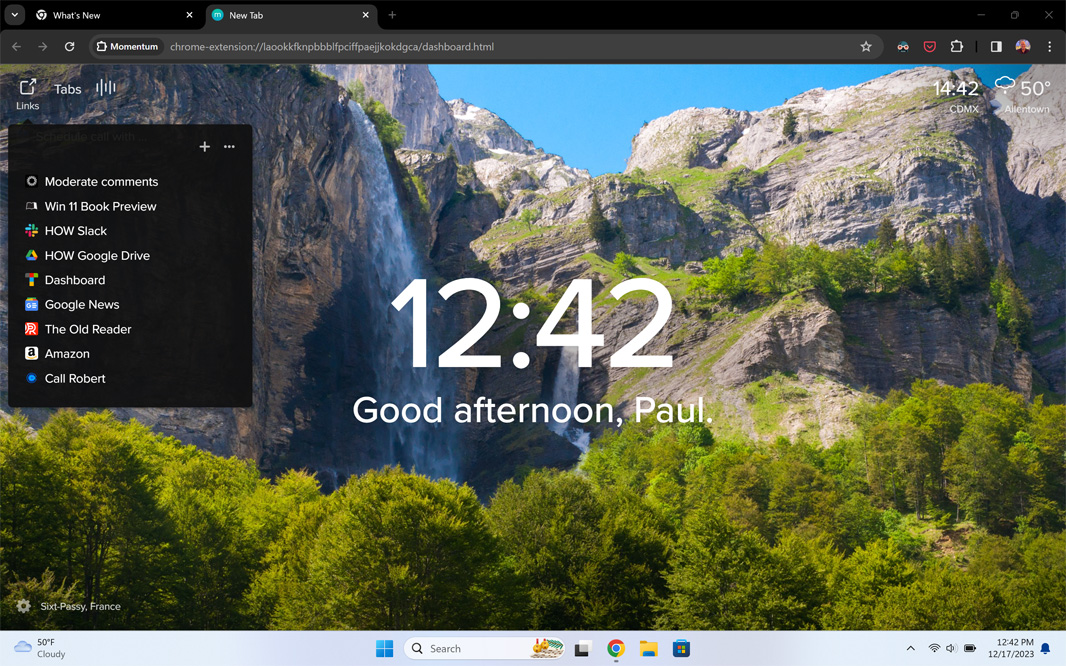This screenshot has width=1066, height=666.
Task: Expand the tab search dropdown arrow
Action: 14,15
